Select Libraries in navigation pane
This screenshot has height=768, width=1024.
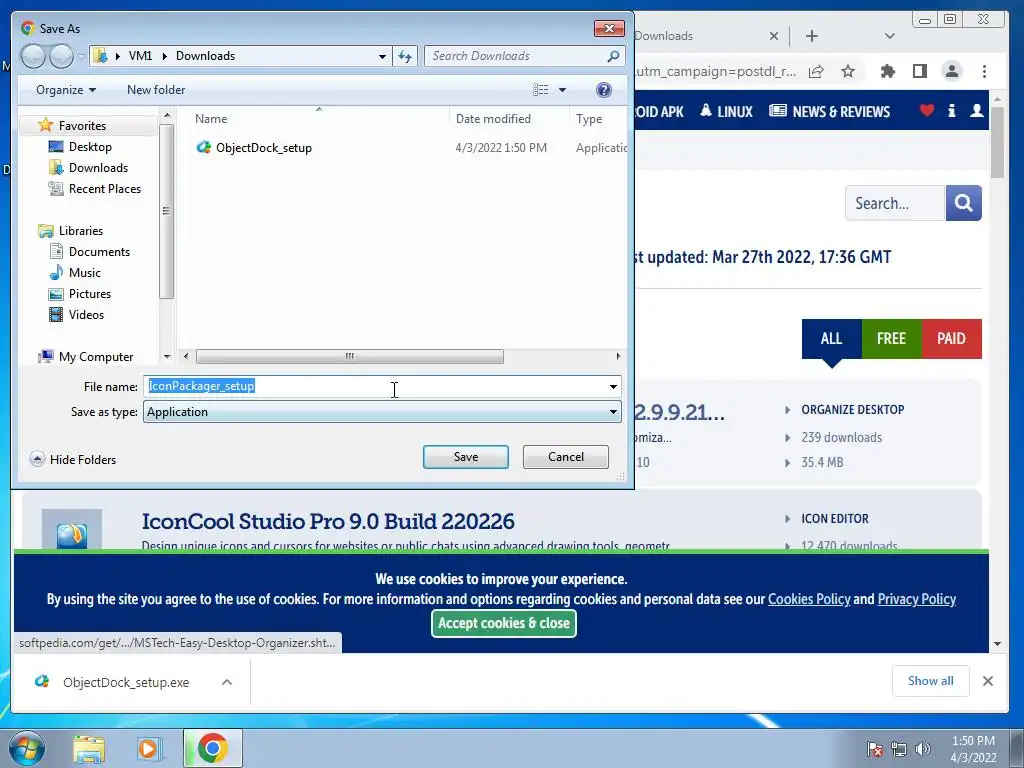click(x=80, y=231)
